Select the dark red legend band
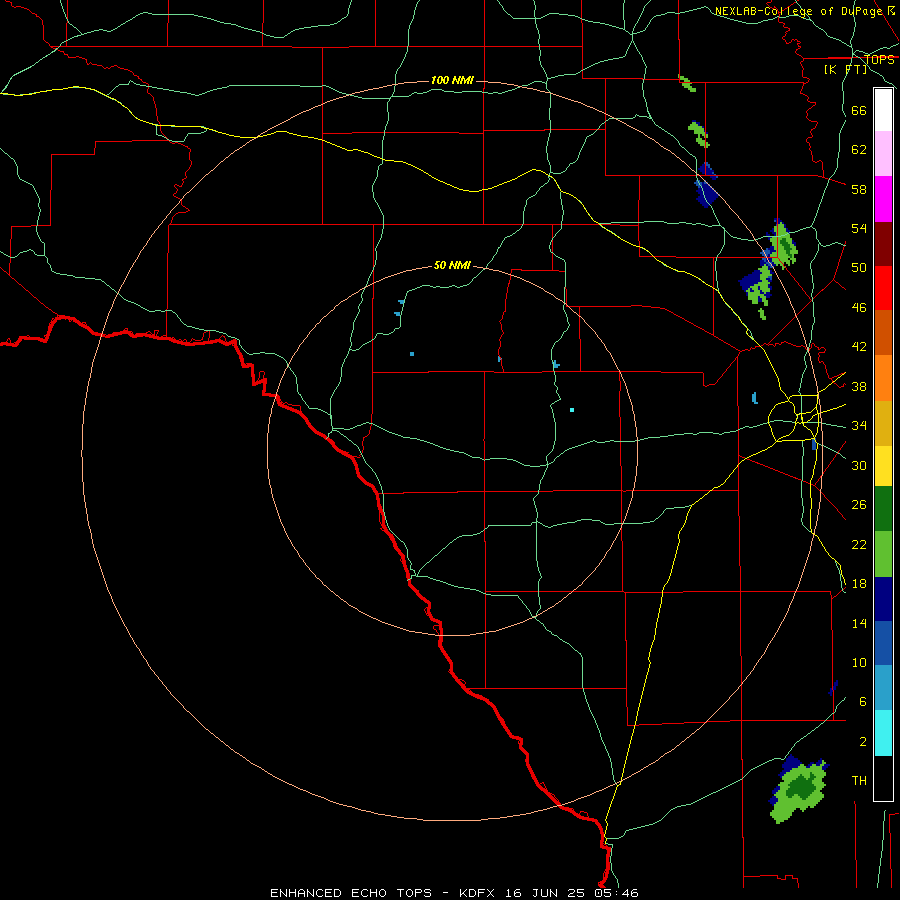900x900 pixels. pos(883,244)
